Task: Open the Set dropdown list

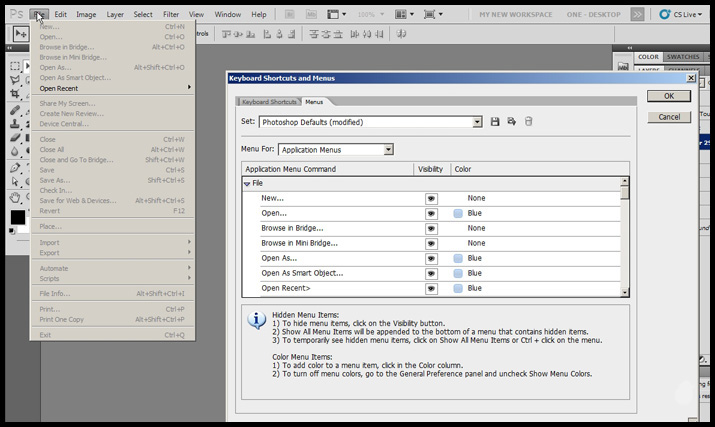Action: pyautogui.click(x=478, y=122)
